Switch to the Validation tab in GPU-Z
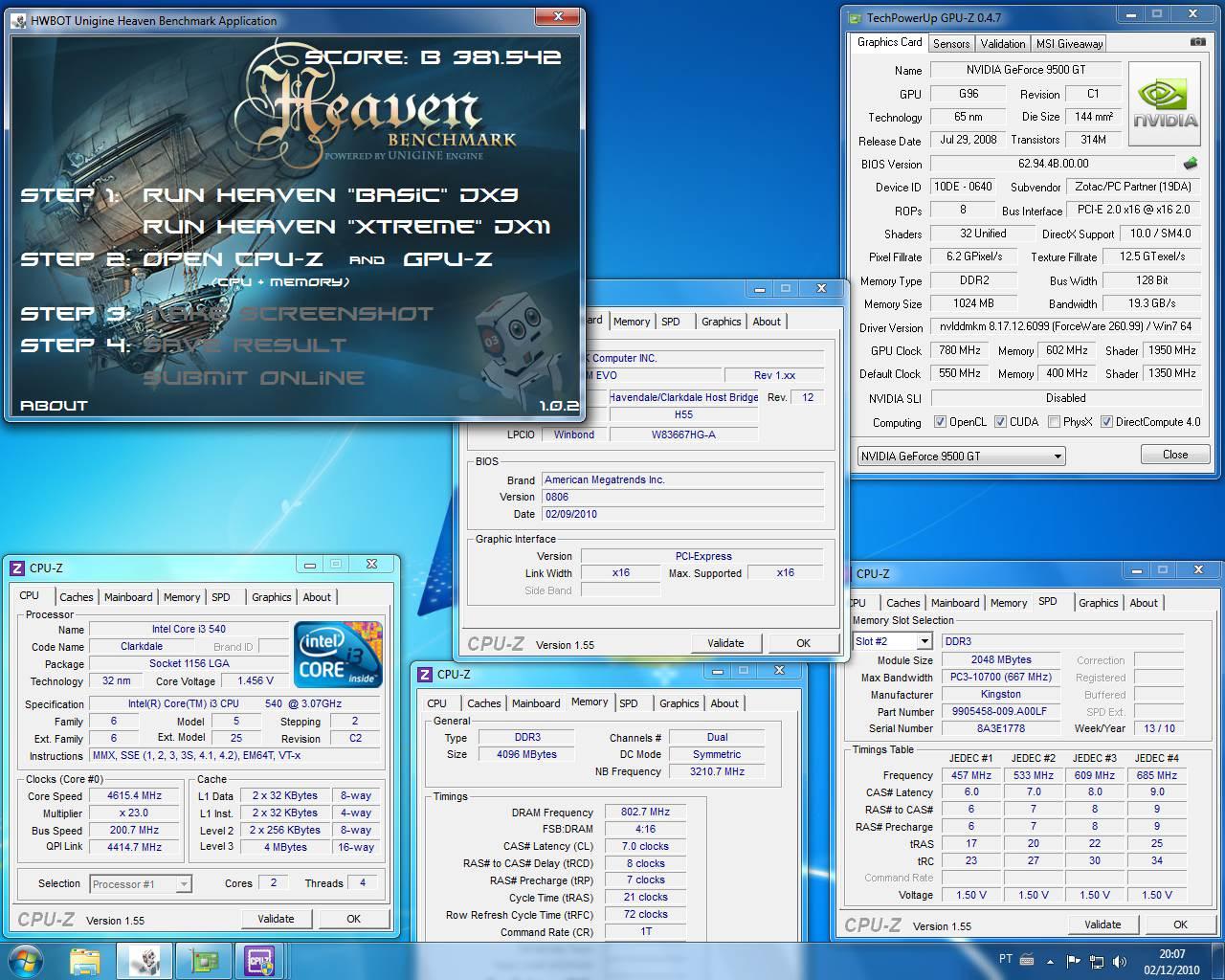1225x980 pixels. [1003, 43]
